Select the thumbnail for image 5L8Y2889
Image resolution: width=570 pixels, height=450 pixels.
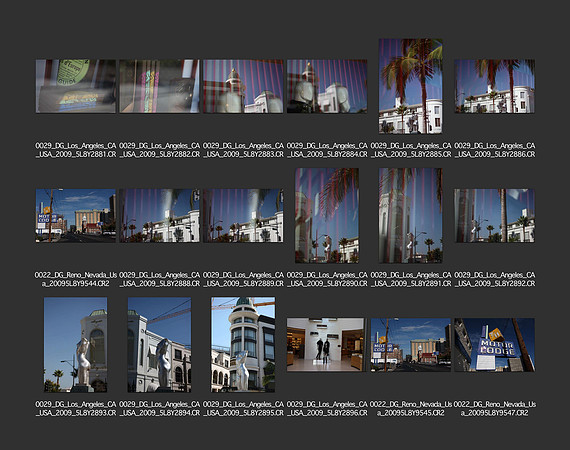[243, 216]
